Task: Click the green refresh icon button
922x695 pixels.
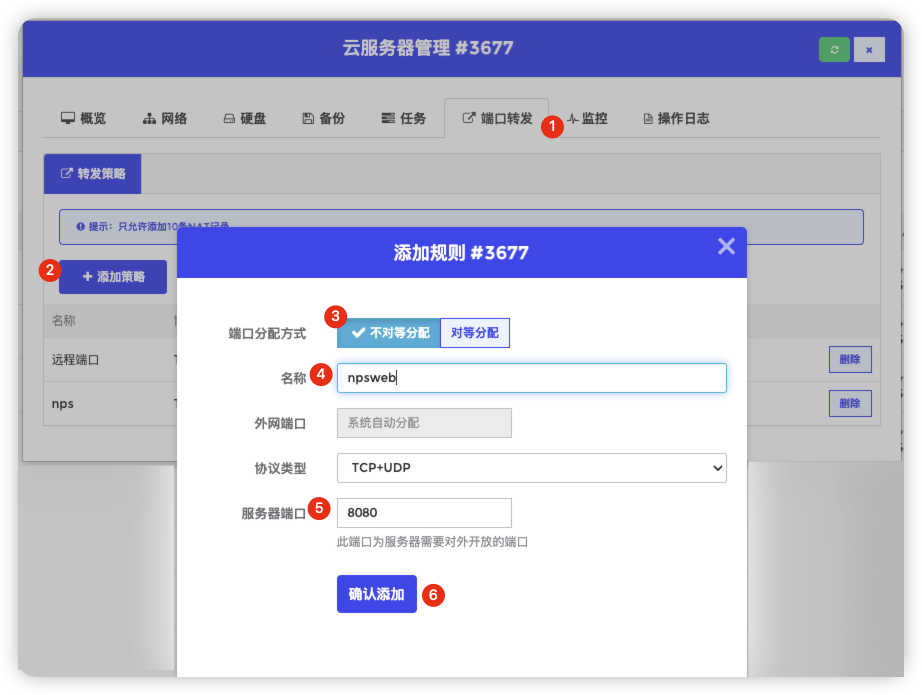Action: click(834, 49)
